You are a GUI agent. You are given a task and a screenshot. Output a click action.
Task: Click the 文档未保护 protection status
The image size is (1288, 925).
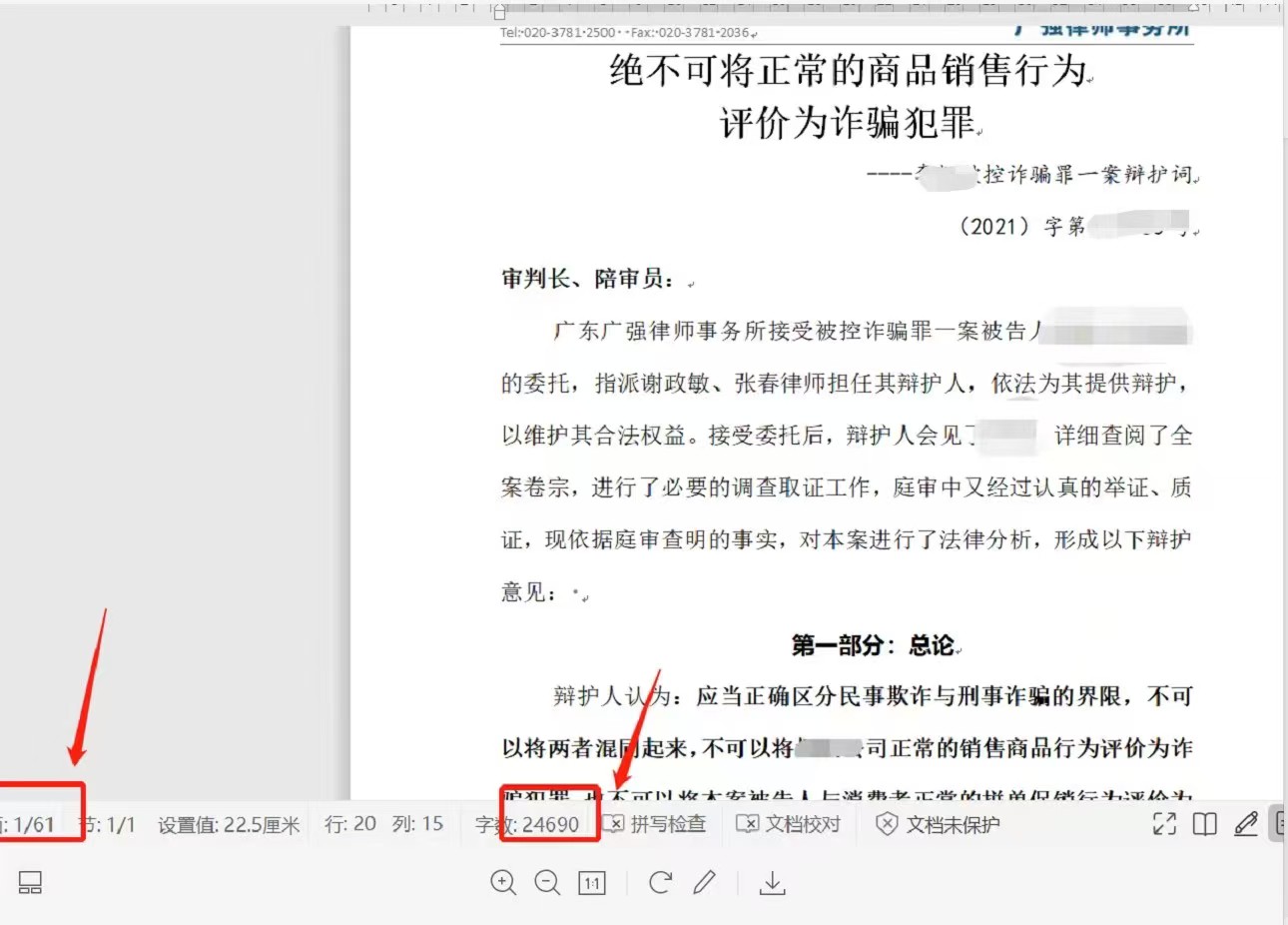point(938,824)
